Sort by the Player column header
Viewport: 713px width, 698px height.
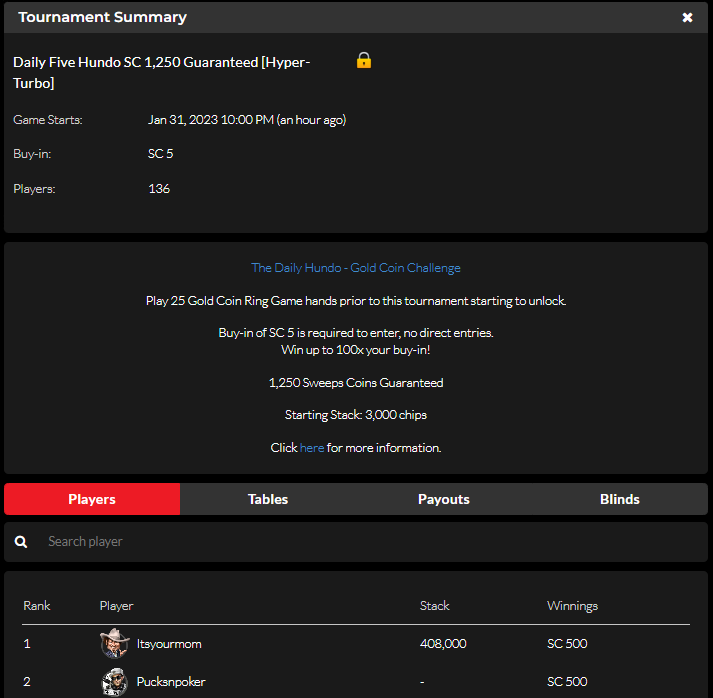[116, 606]
